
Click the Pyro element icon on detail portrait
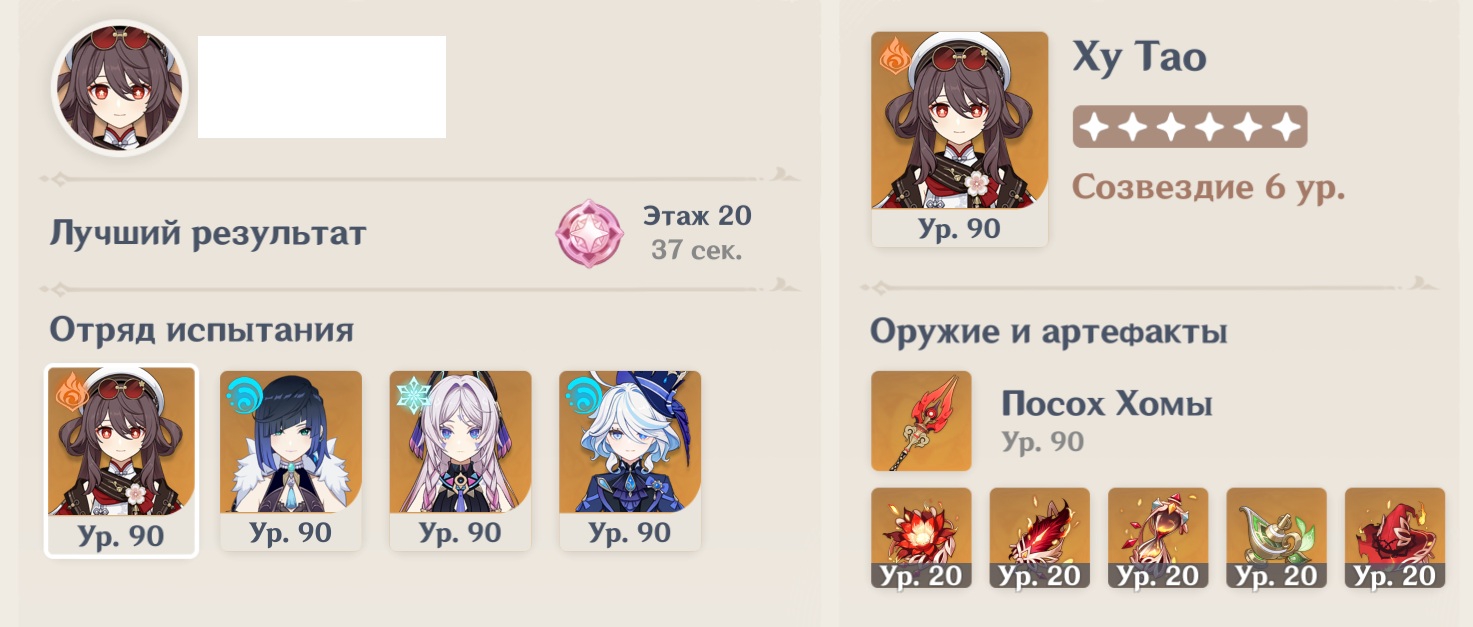point(894,55)
